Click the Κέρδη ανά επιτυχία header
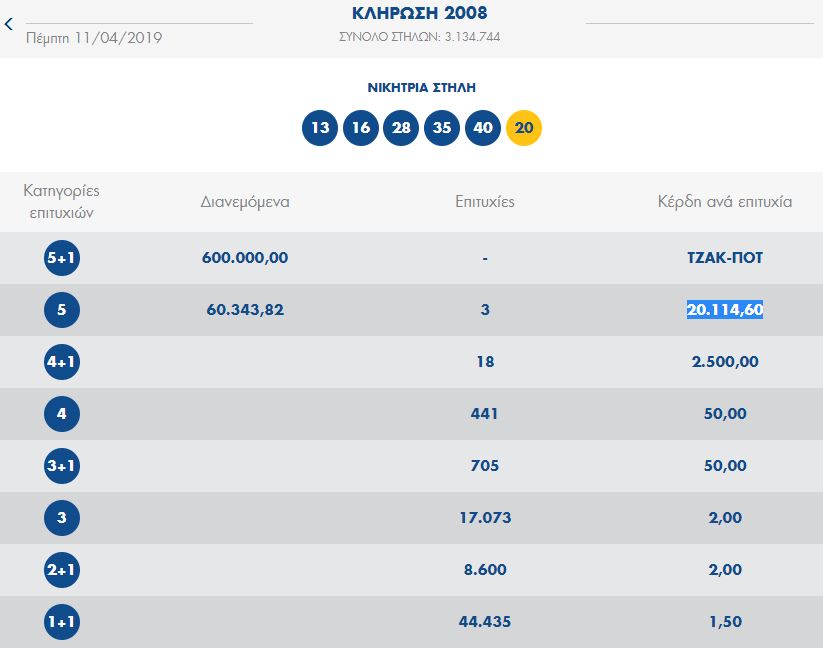The width and height of the screenshot is (823, 648). pyautogui.click(x=725, y=202)
